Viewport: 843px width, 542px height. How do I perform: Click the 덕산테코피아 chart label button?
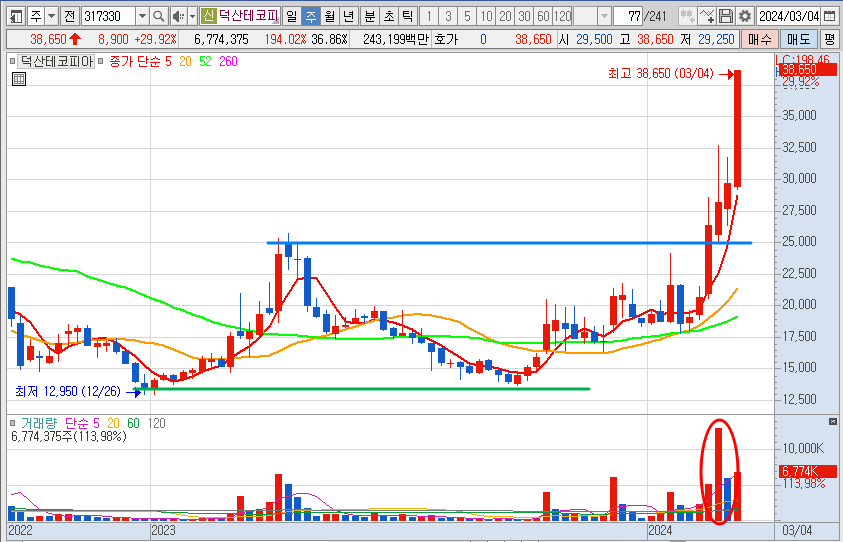[56, 61]
